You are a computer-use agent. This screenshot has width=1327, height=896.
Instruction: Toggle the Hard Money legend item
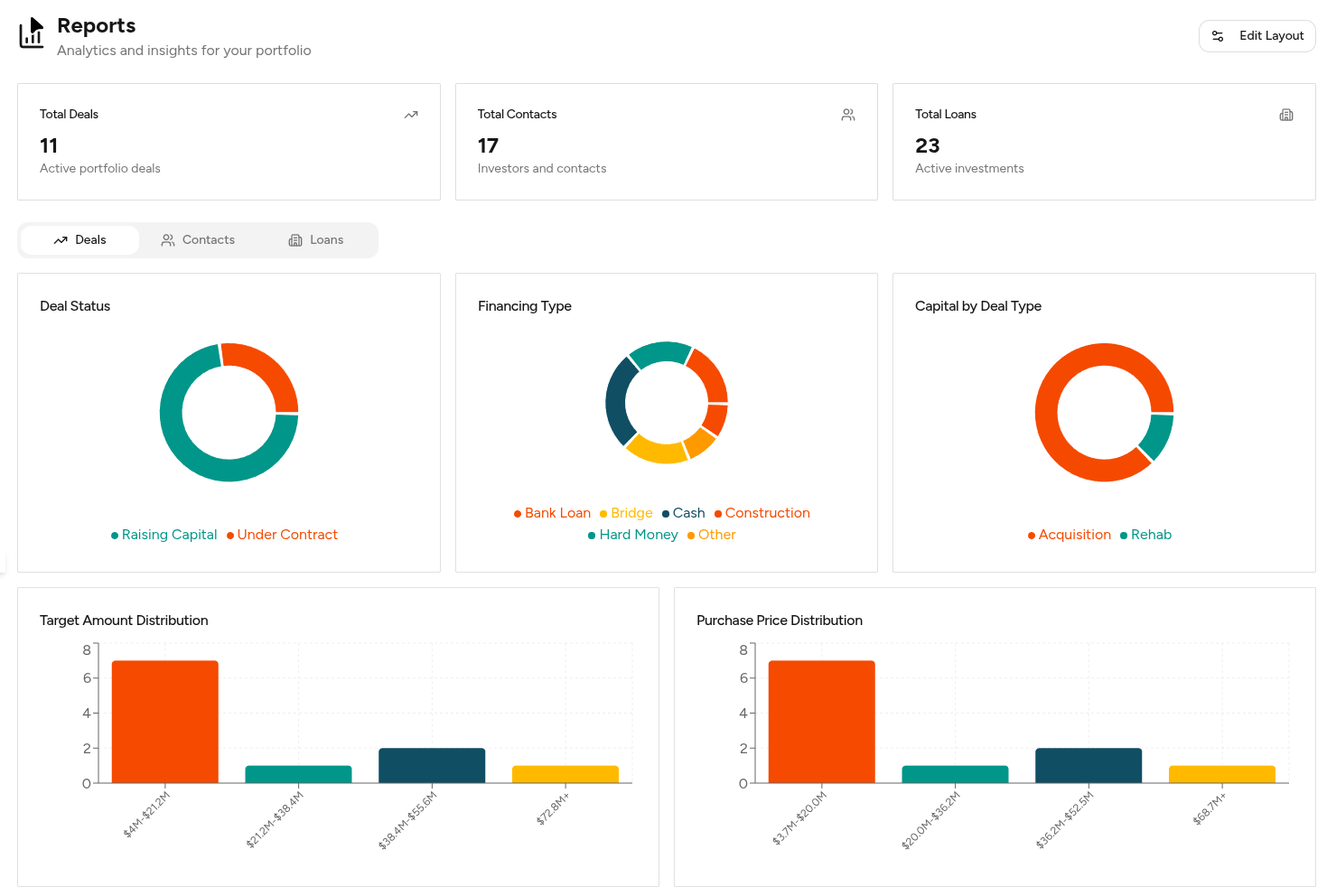(x=638, y=535)
